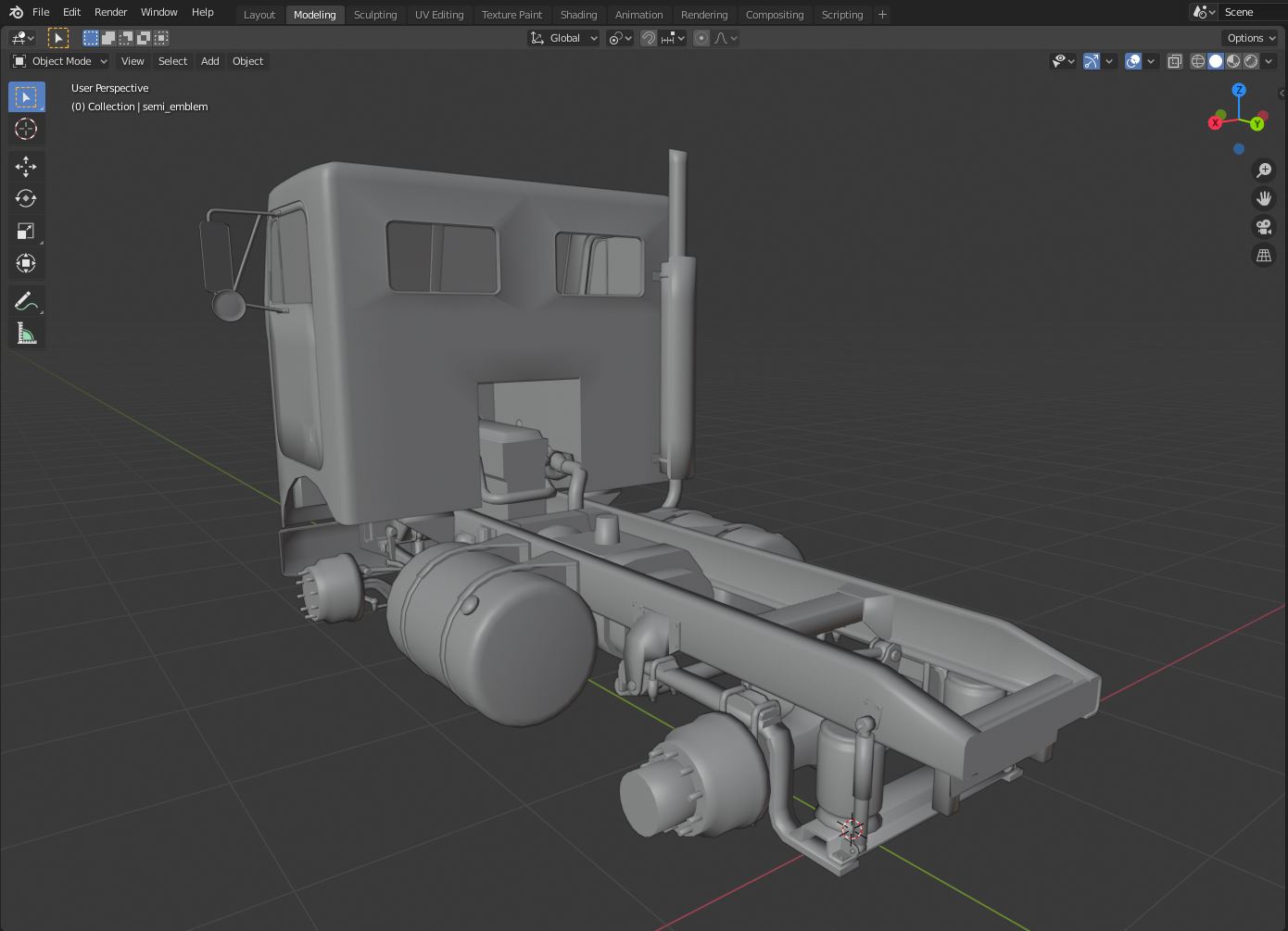Open the Add menu in viewport header
The width and height of the screenshot is (1288, 931).
click(210, 61)
